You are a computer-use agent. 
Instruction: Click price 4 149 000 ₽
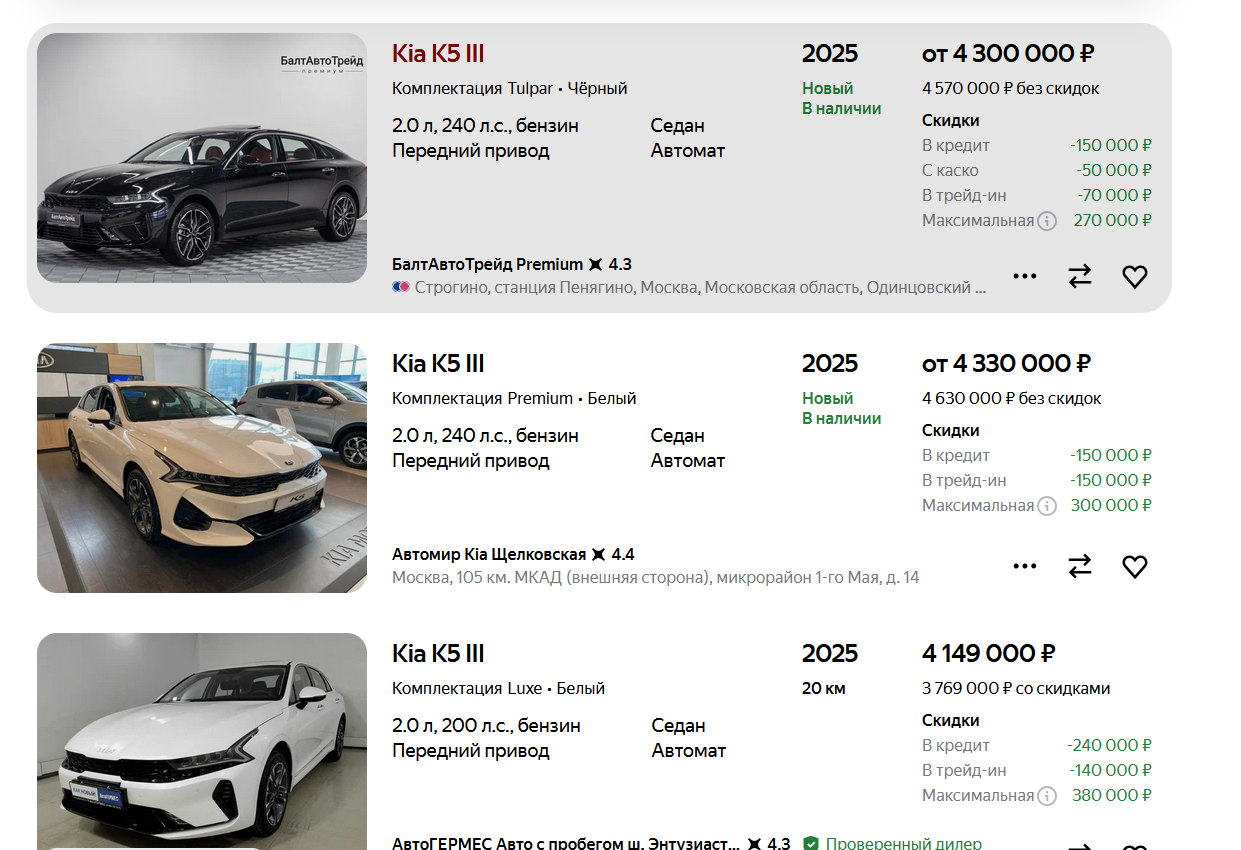tap(988, 654)
